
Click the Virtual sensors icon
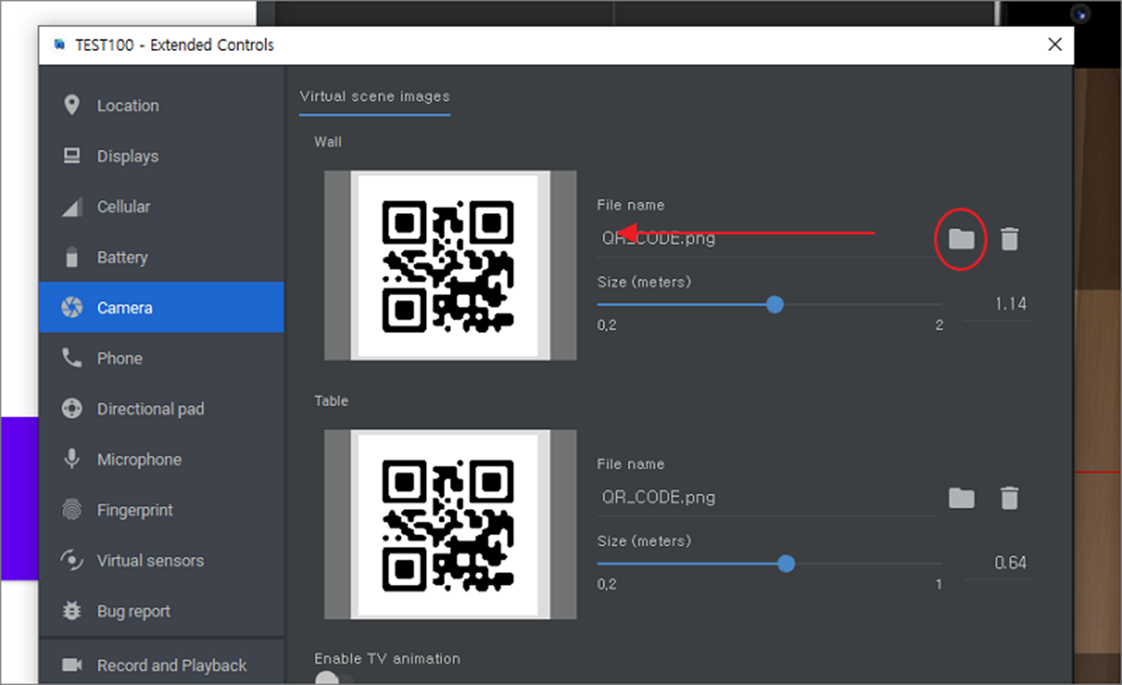pos(72,560)
